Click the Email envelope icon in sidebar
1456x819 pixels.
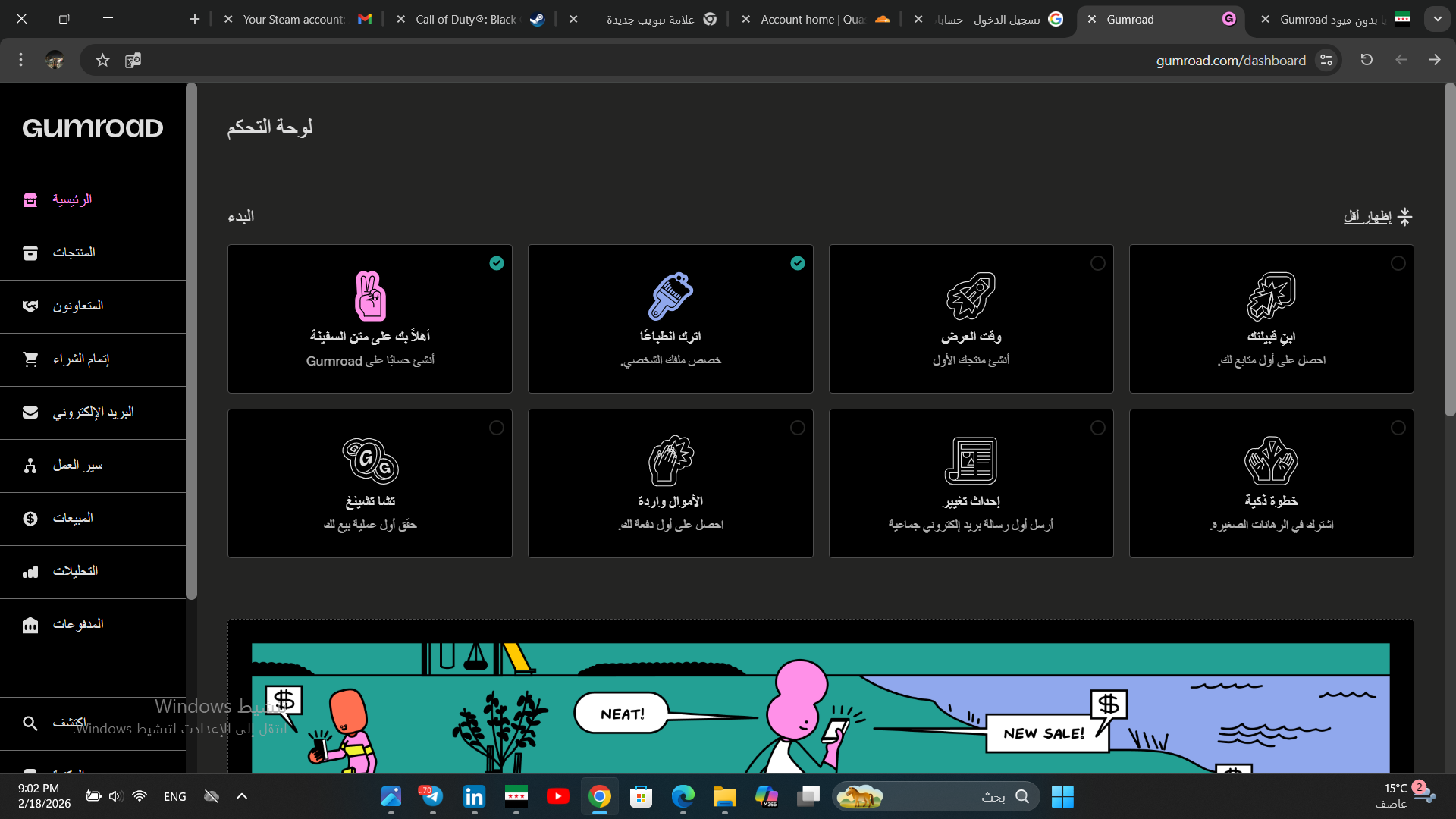(x=30, y=413)
